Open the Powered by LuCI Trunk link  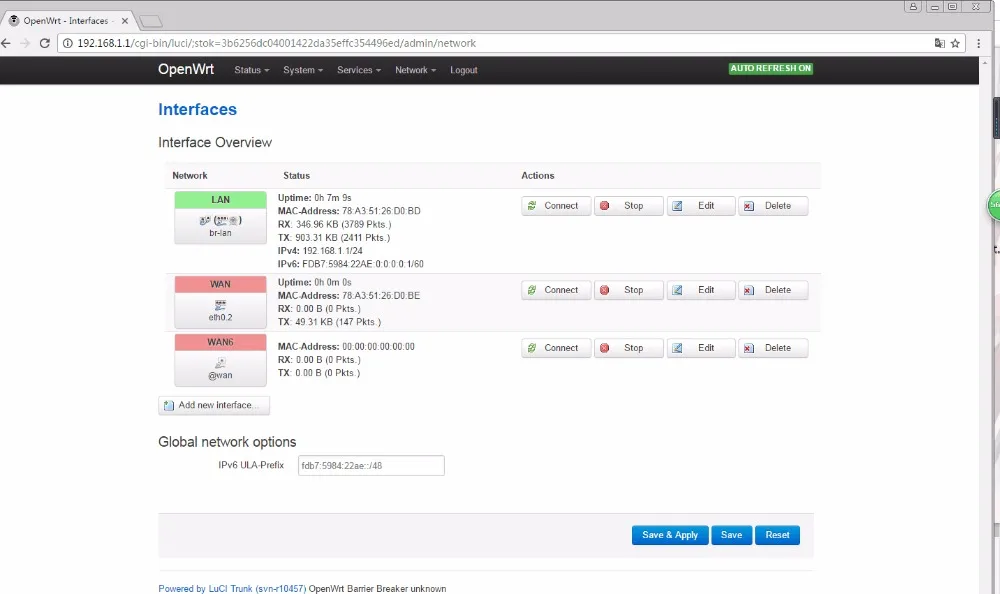tap(232, 588)
